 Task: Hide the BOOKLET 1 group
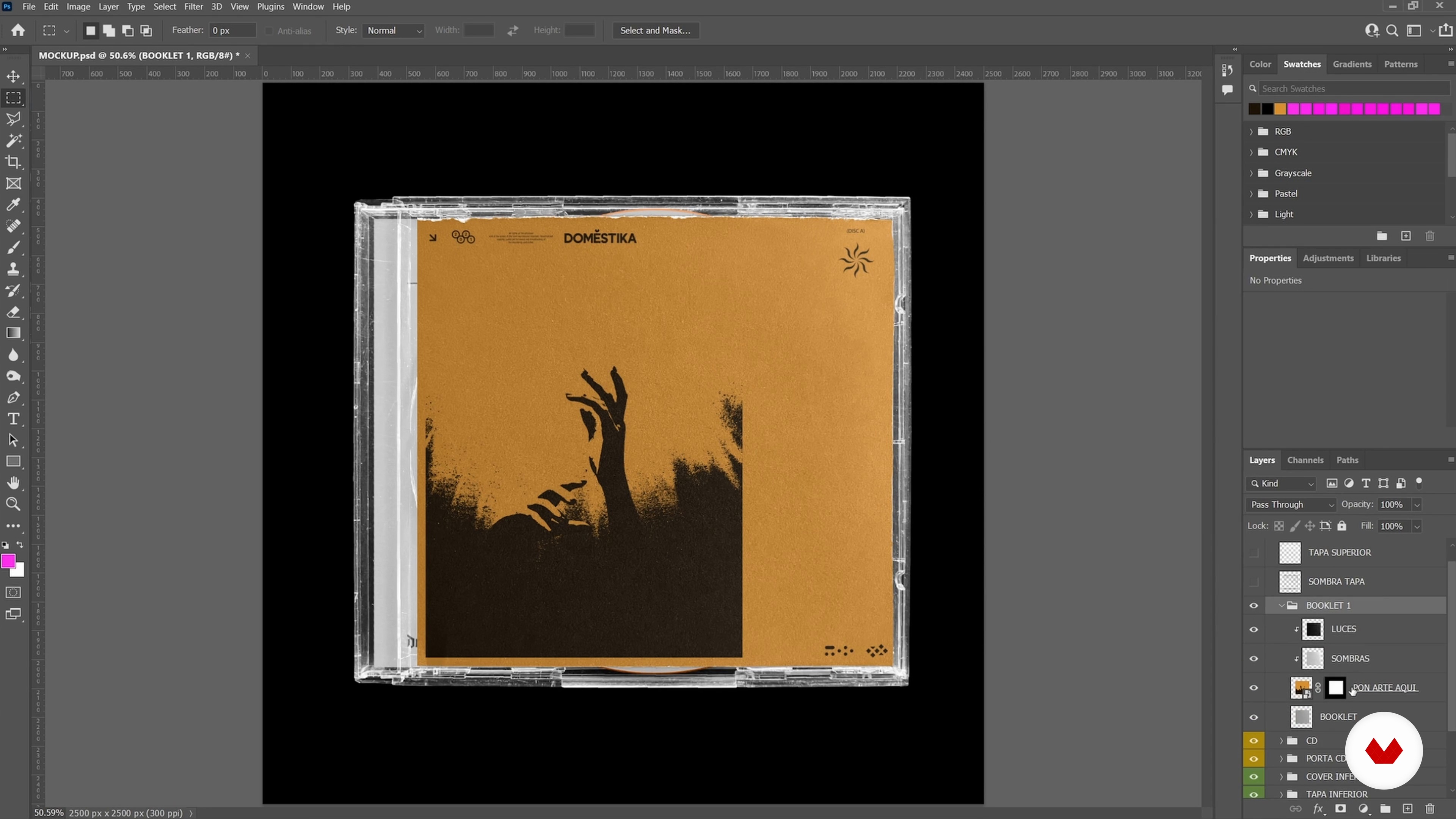point(1254,606)
